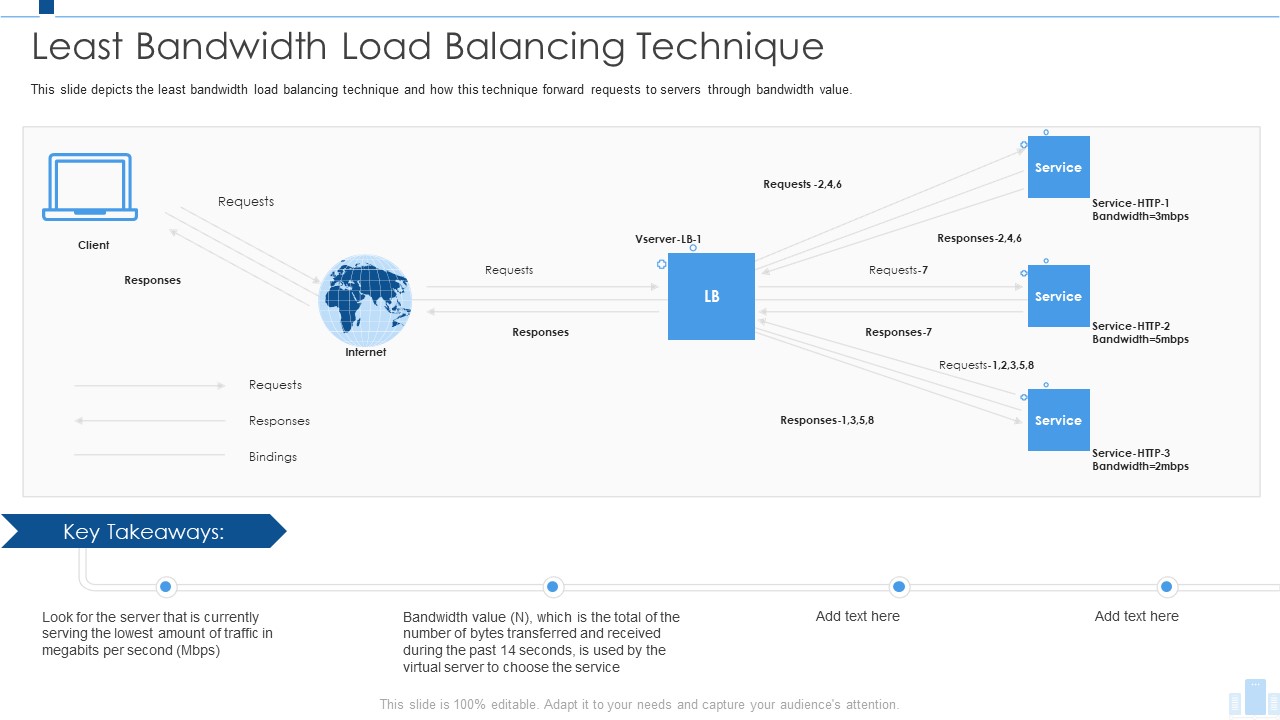Click the 'Bandwidth value (N)' takeaway text
Screen dimensions: 1280x720
click(x=541, y=642)
